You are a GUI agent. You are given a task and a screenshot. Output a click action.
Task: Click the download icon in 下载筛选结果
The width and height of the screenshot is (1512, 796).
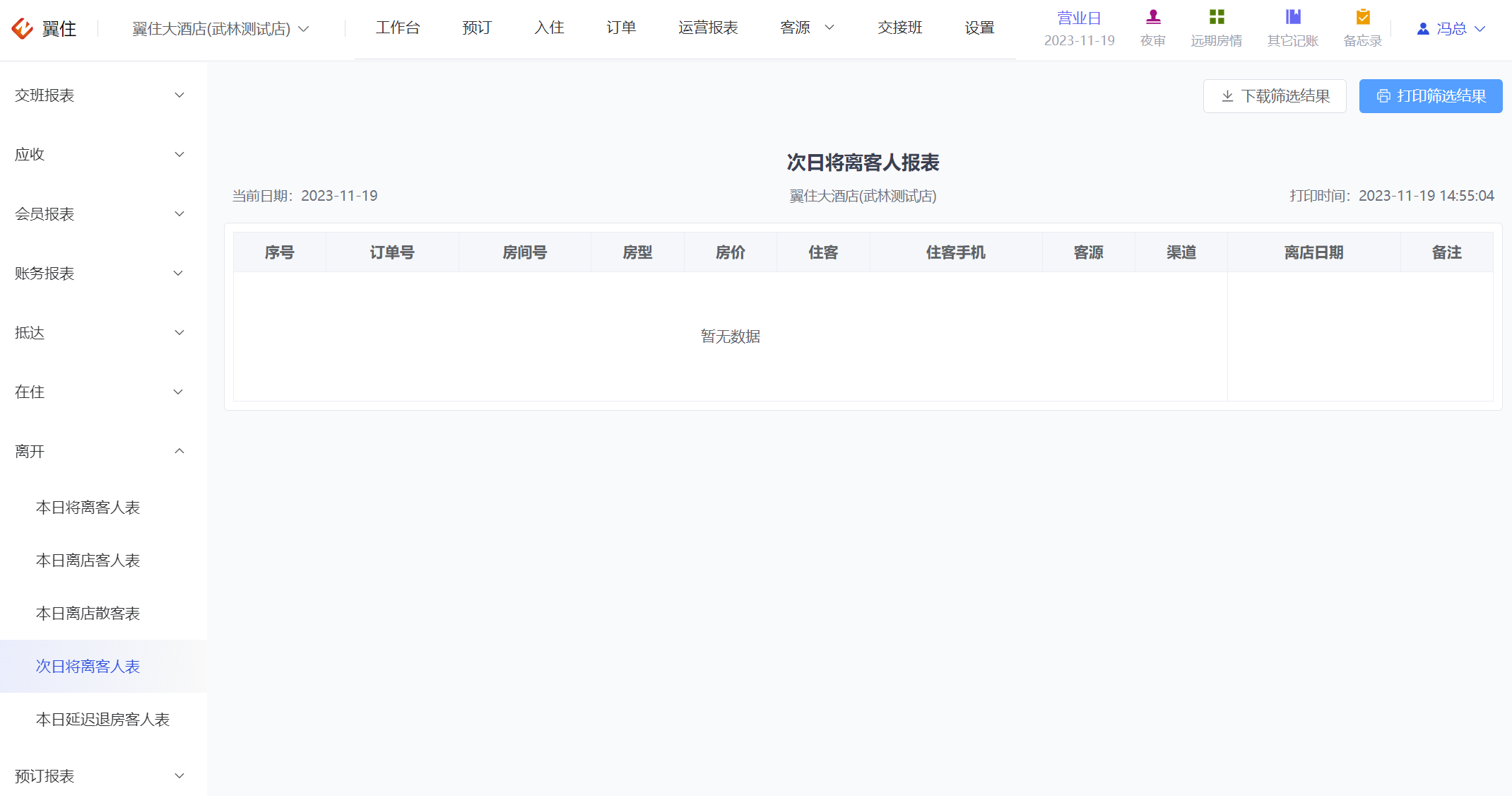click(x=1228, y=96)
